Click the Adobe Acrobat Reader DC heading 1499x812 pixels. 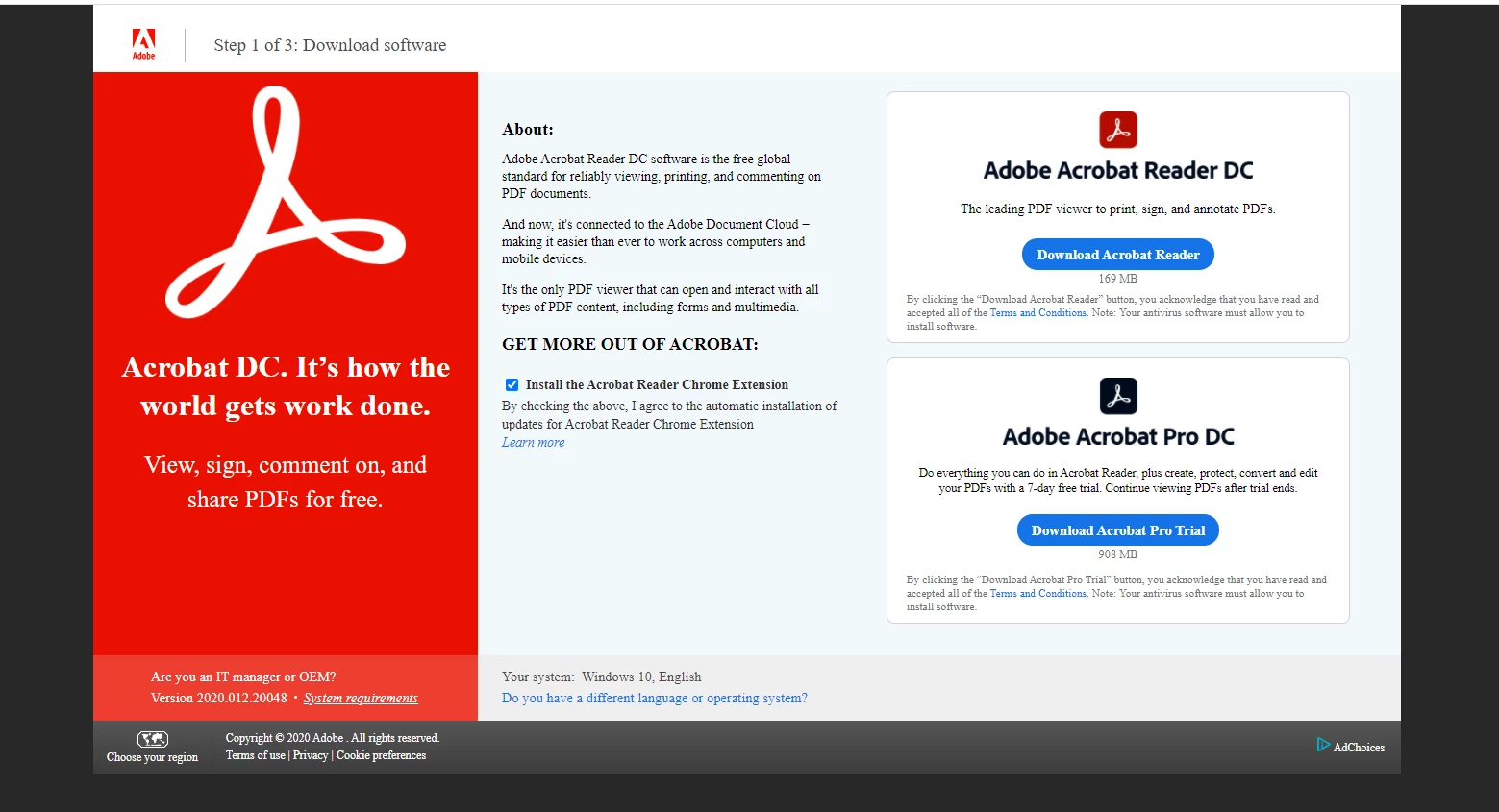click(x=1118, y=171)
